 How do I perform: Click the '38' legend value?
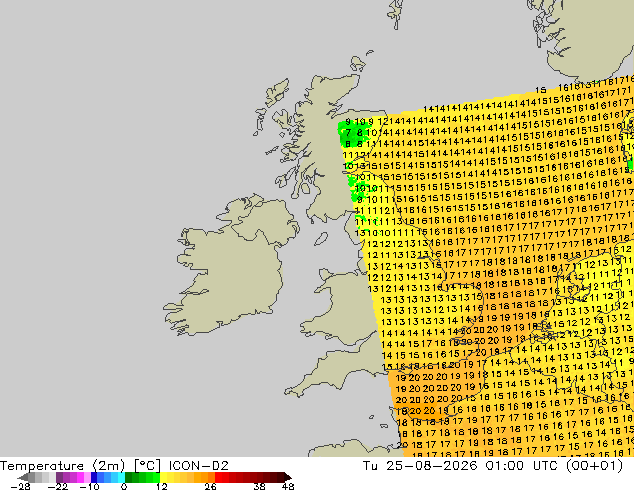click(x=260, y=486)
